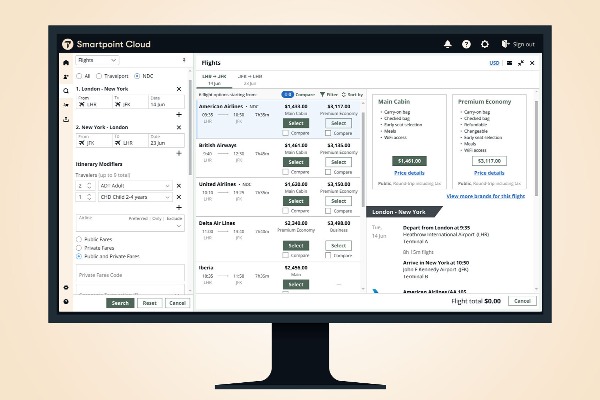
Task: Add traveler with plus icon below travelers
Action: click(x=179, y=208)
